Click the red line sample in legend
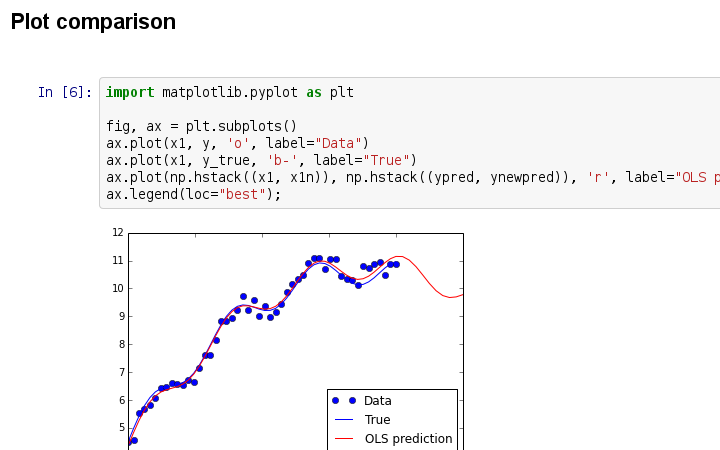The width and height of the screenshot is (720, 450). click(344, 439)
